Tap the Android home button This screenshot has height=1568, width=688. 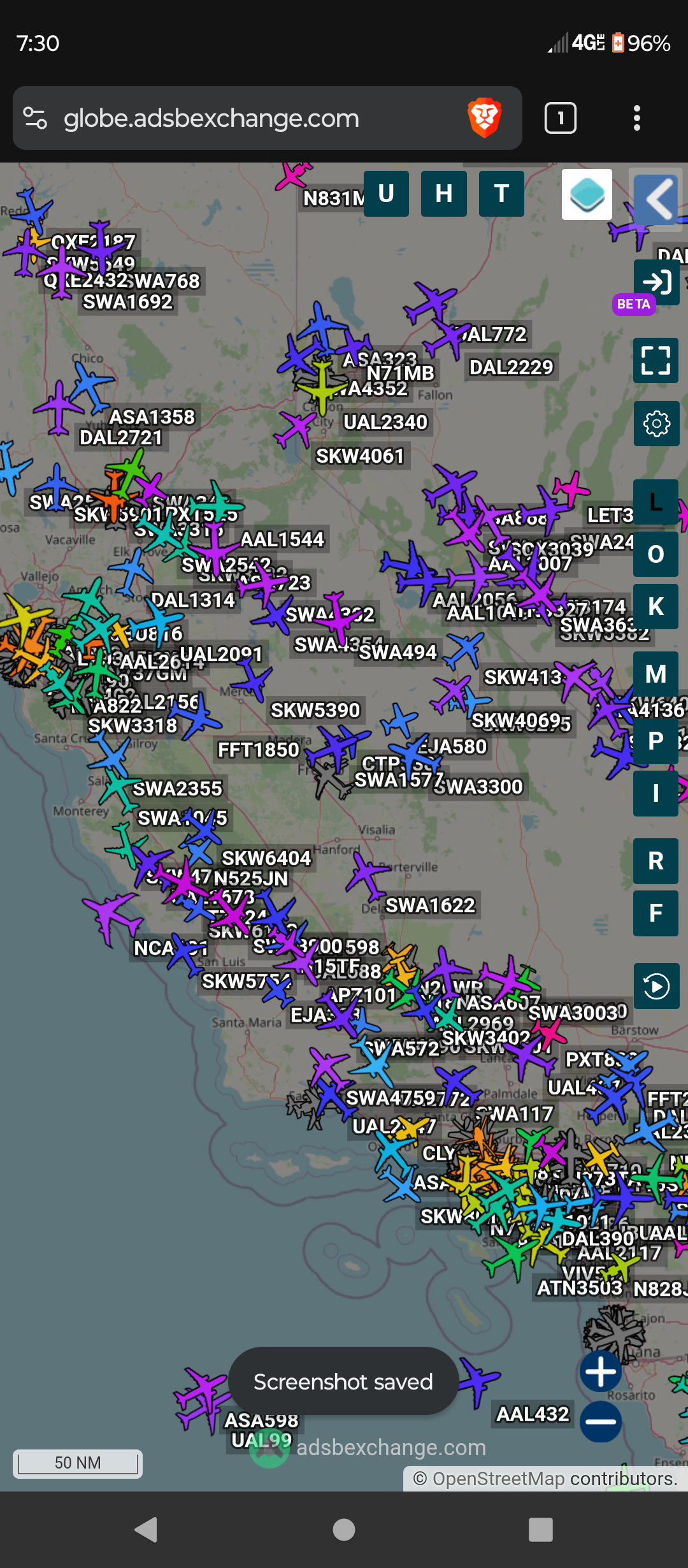[x=344, y=1530]
